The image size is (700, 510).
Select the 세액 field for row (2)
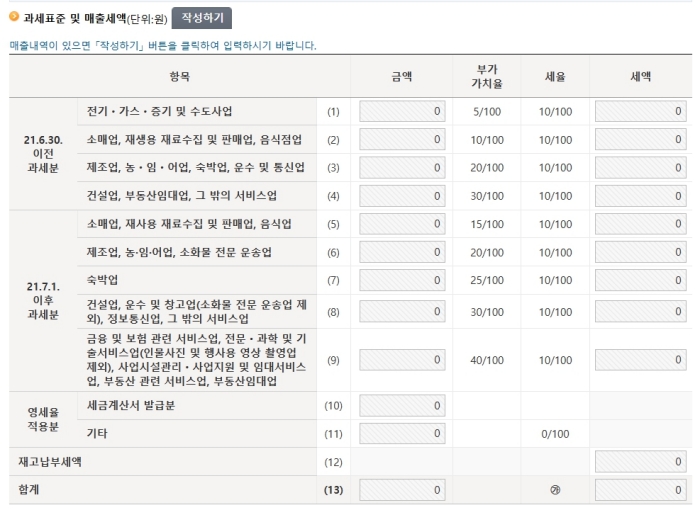click(x=641, y=140)
